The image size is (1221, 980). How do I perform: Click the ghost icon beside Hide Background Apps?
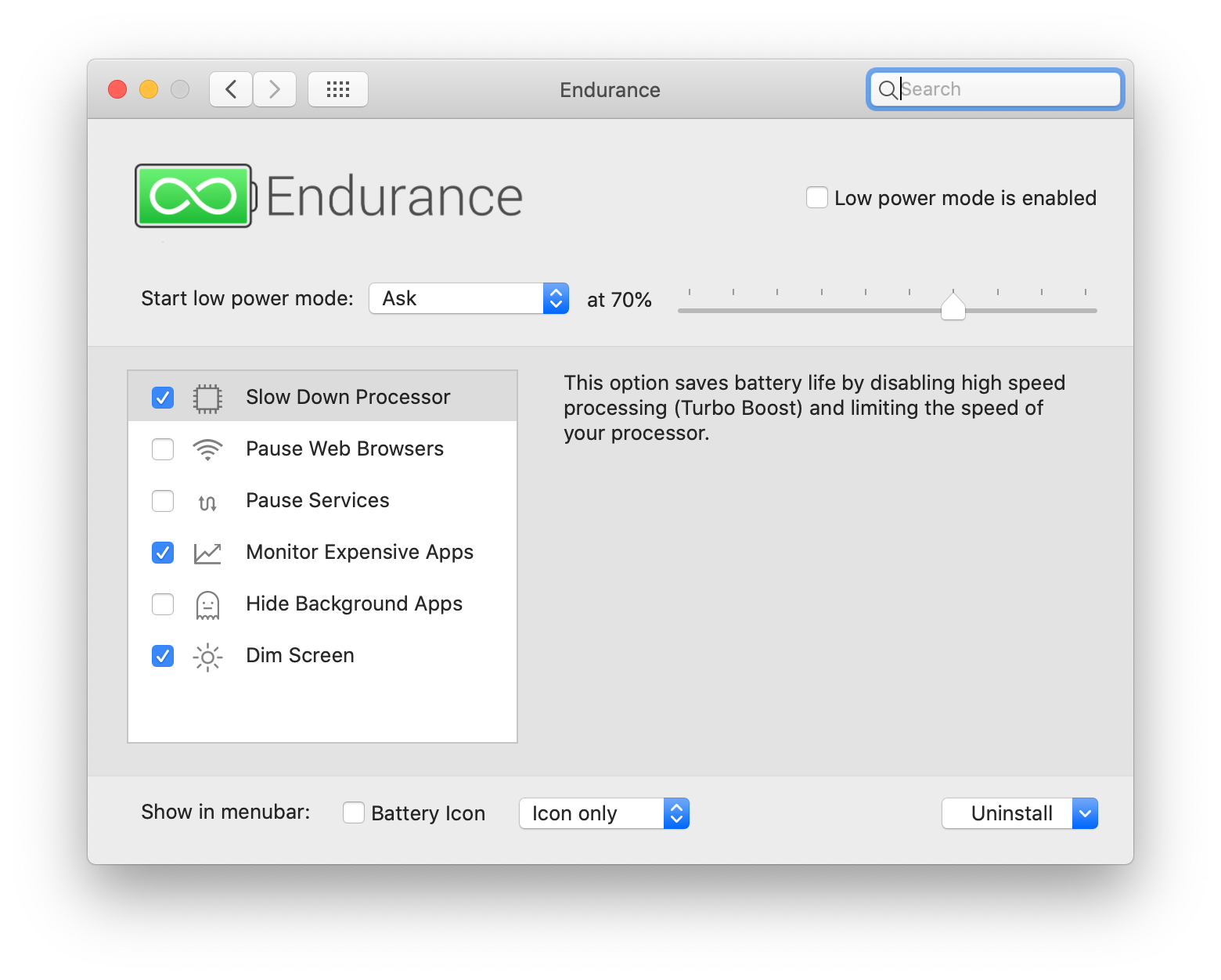coord(207,605)
